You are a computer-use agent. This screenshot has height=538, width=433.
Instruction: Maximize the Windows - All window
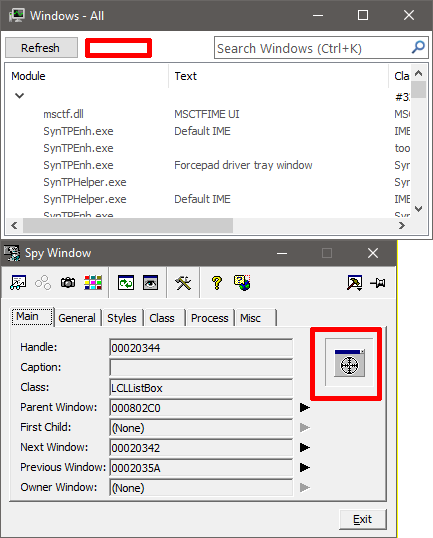[363, 15]
